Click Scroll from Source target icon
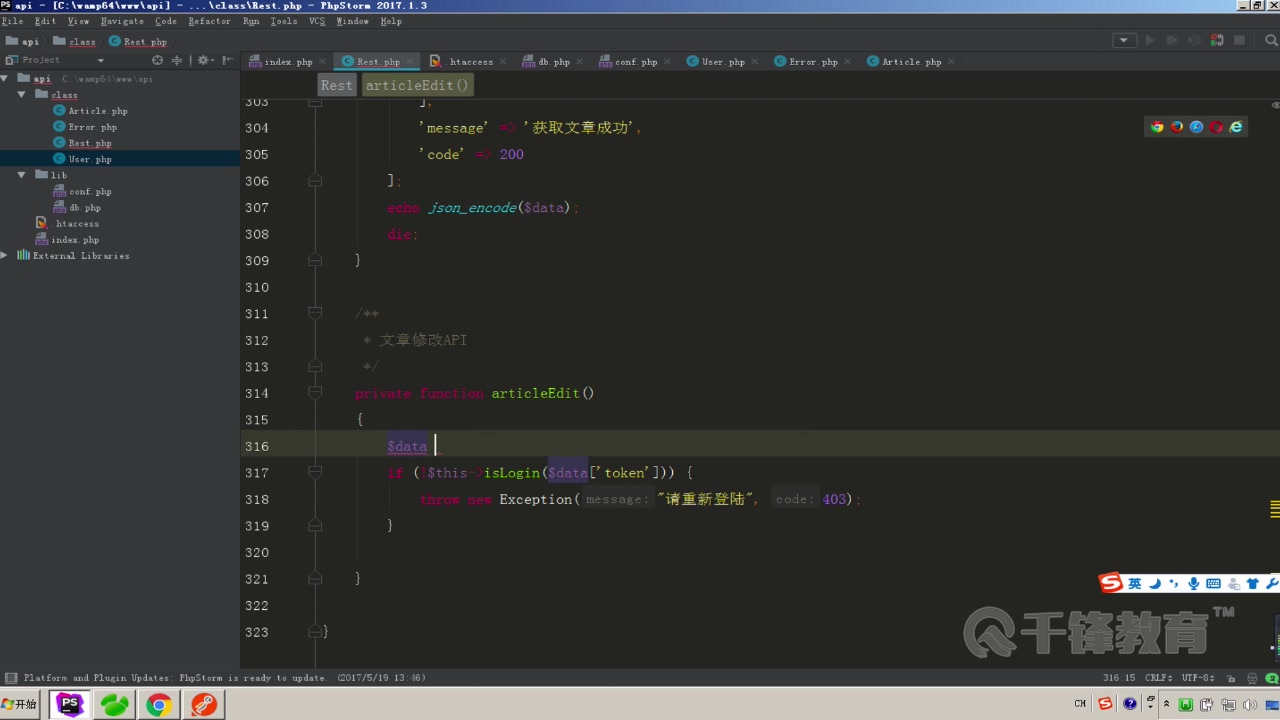This screenshot has height=720, width=1280. (157, 60)
